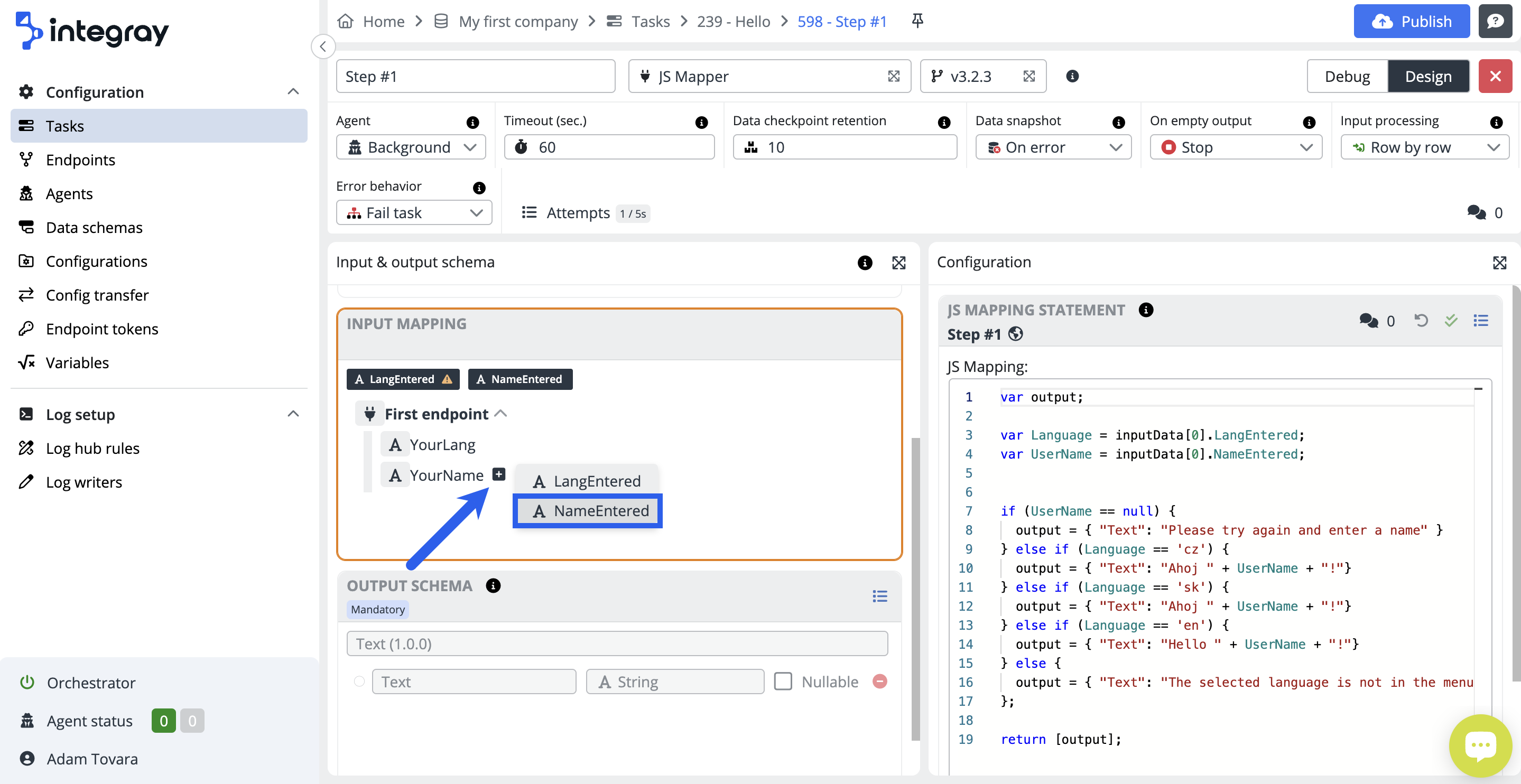Viewport: 1521px width, 784px height.
Task: Click the Publish button
Action: [1411, 21]
